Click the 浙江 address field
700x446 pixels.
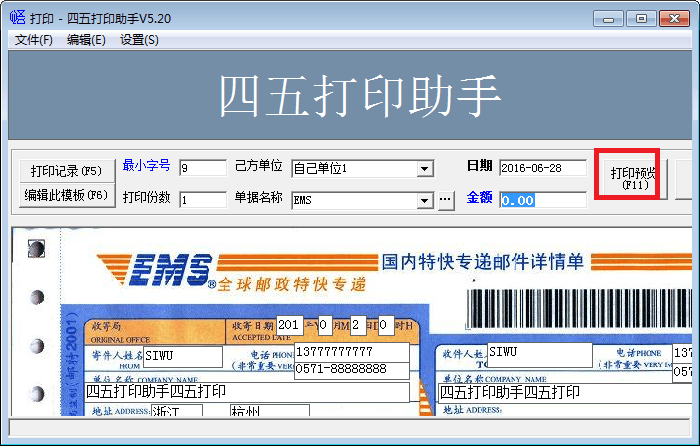(177, 410)
